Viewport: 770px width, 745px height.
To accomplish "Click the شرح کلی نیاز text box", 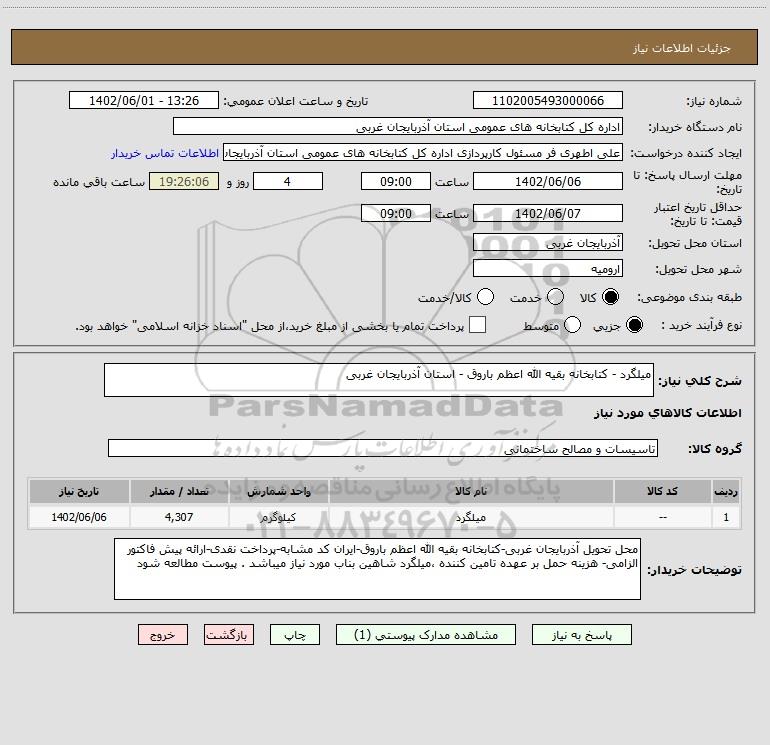I will pos(379,380).
